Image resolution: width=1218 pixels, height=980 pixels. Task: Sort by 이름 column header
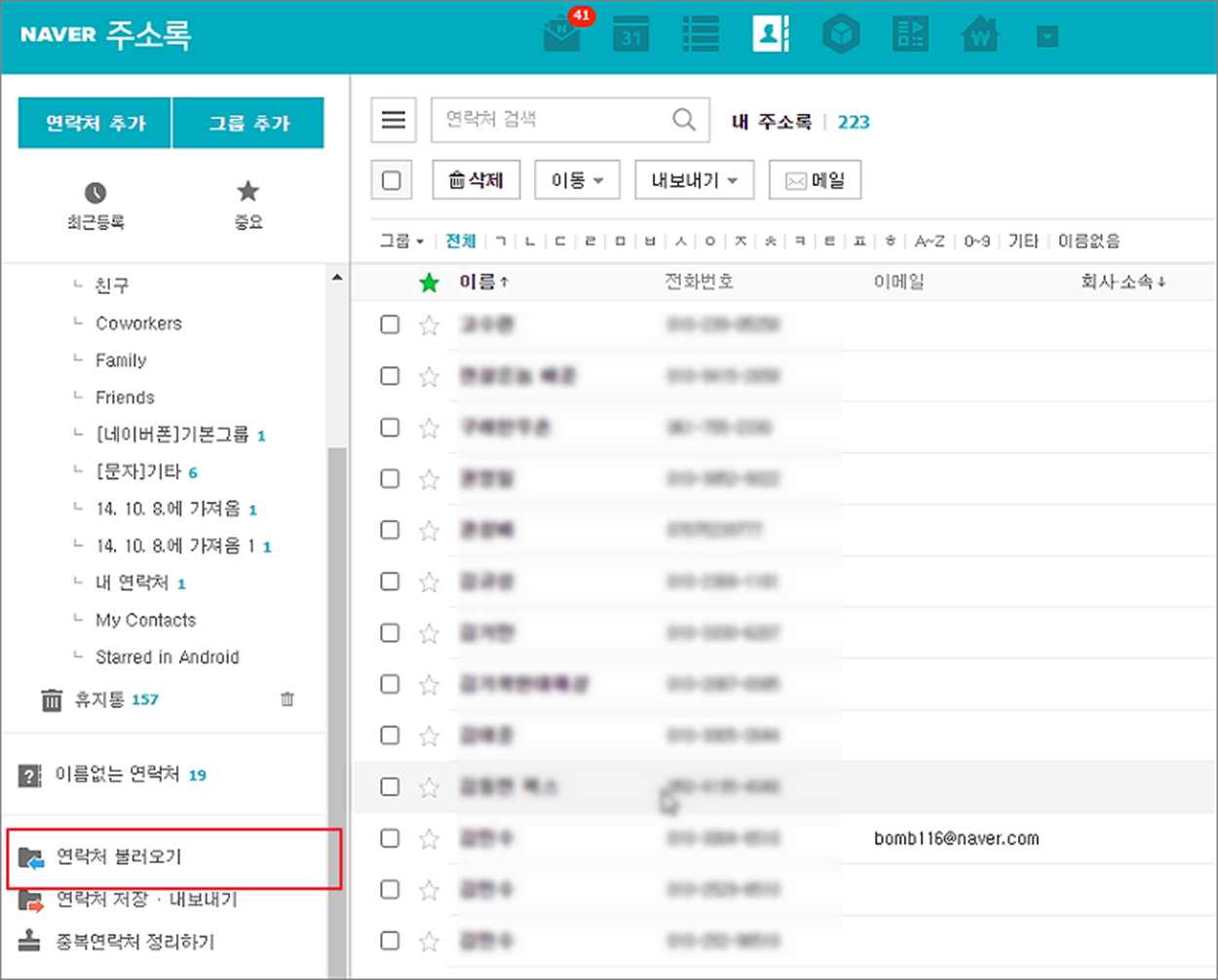coord(484,282)
